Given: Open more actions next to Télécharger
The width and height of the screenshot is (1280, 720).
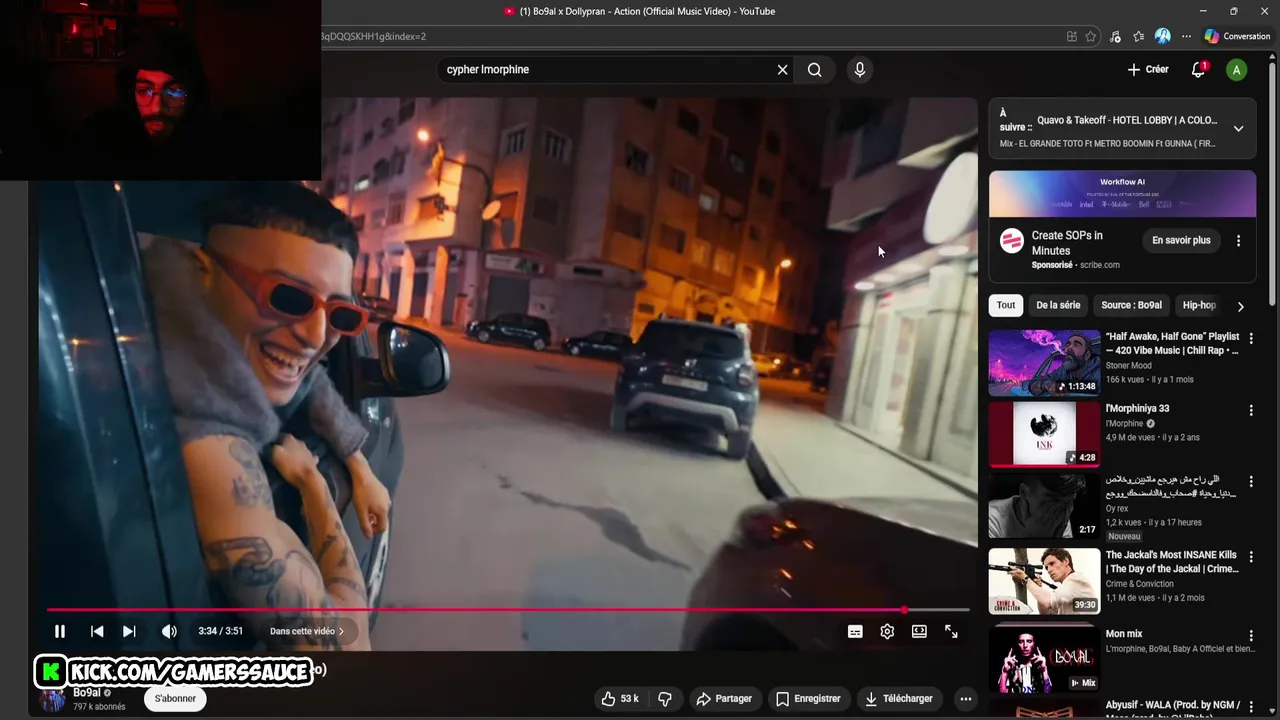Looking at the screenshot, I should point(965,698).
